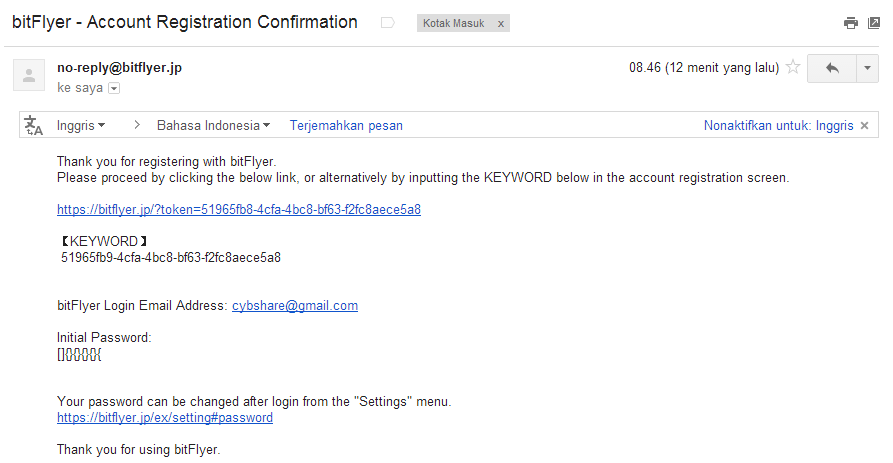
Task: Open the bitflyer.jp token confirmation link
Action: 238,210
